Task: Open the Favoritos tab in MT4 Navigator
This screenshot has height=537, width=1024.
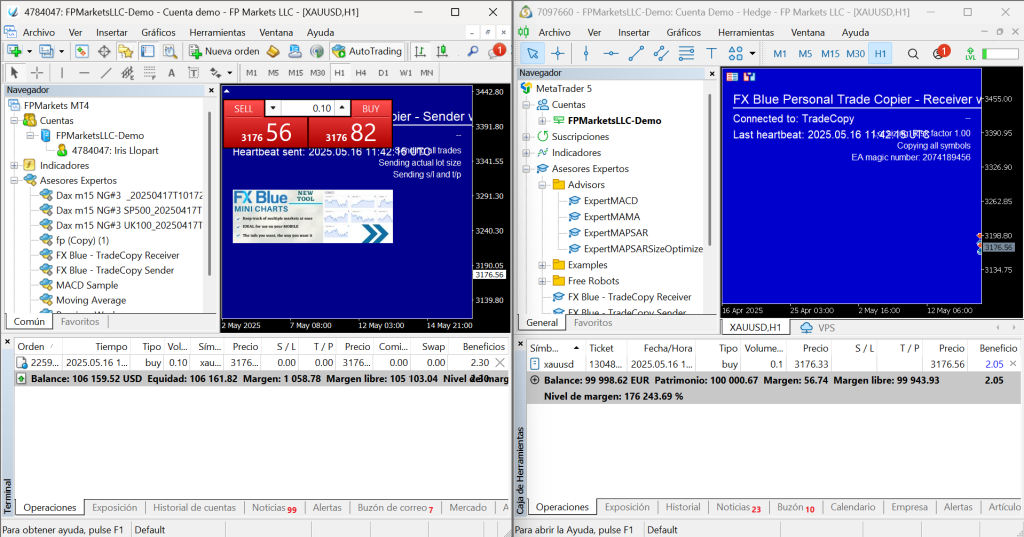Action: [x=80, y=321]
